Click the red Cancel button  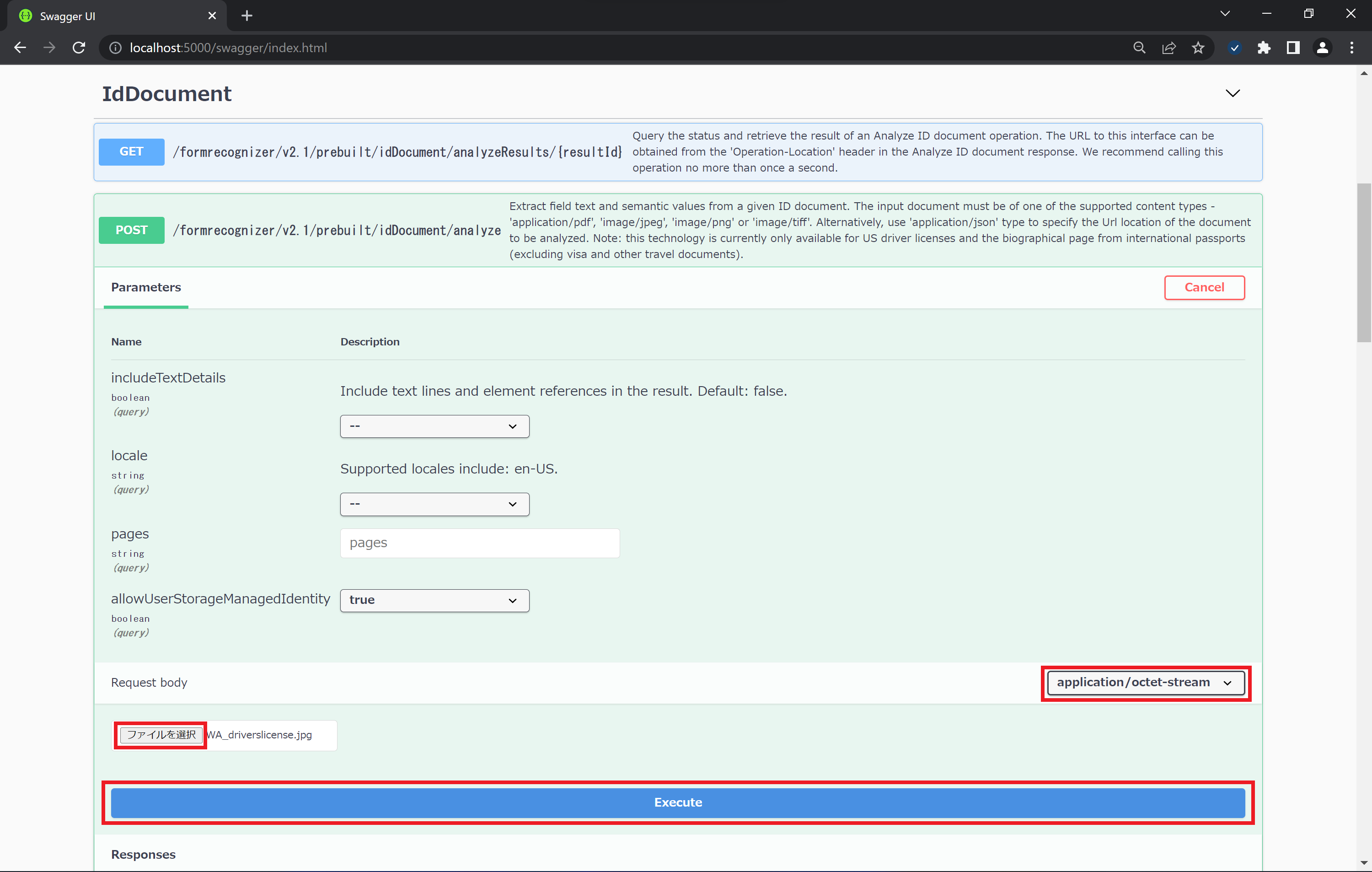tap(1204, 287)
